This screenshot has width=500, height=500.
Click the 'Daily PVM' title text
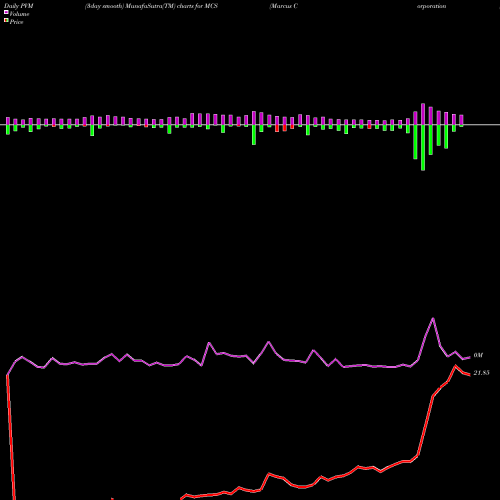[19, 6]
